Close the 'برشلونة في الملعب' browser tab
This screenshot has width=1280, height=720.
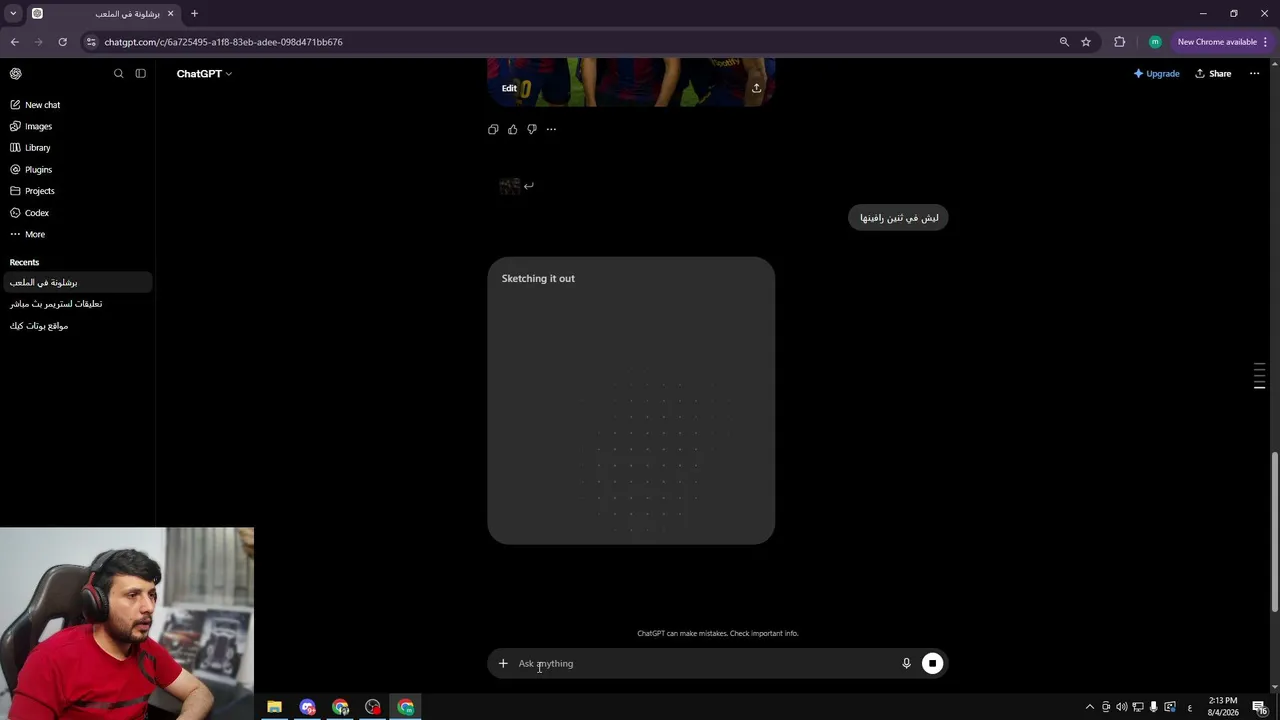(170, 14)
